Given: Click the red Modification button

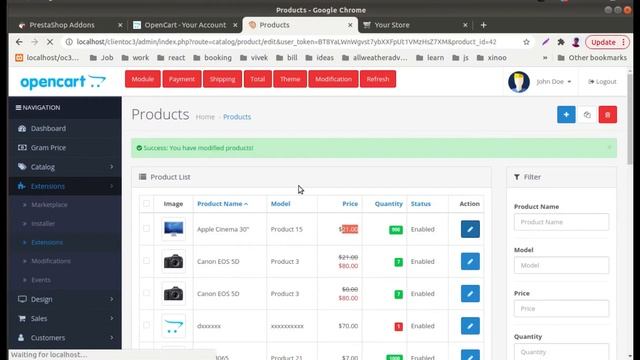Looking at the screenshot, I should (333, 79).
